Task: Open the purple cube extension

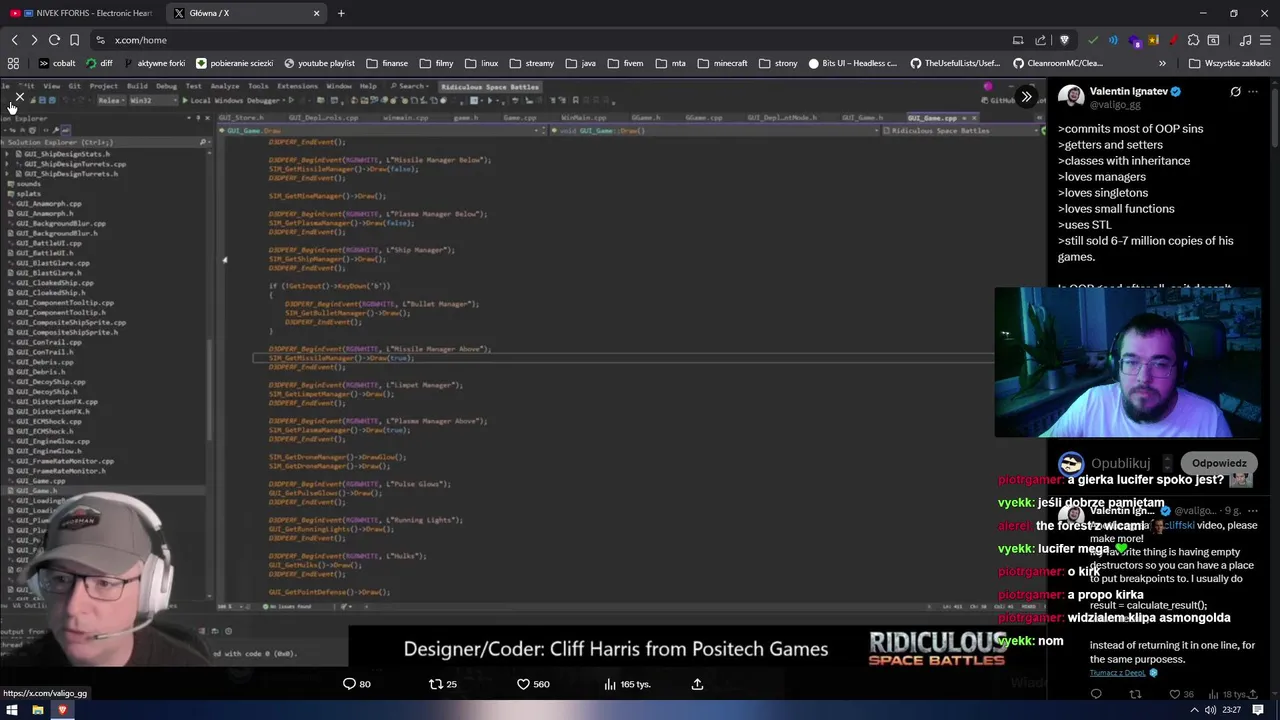Action: (1134, 41)
